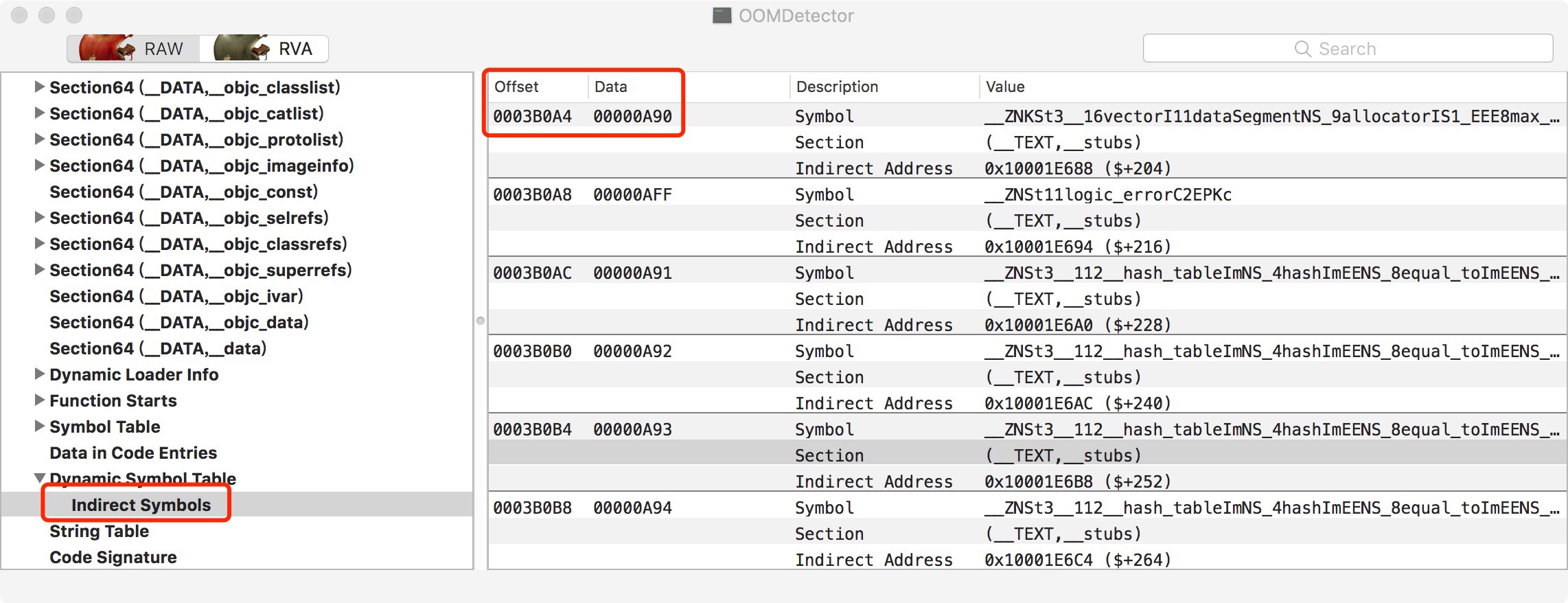This screenshot has width=1568, height=603.
Task: Open the String Table entry
Action: coord(99,531)
